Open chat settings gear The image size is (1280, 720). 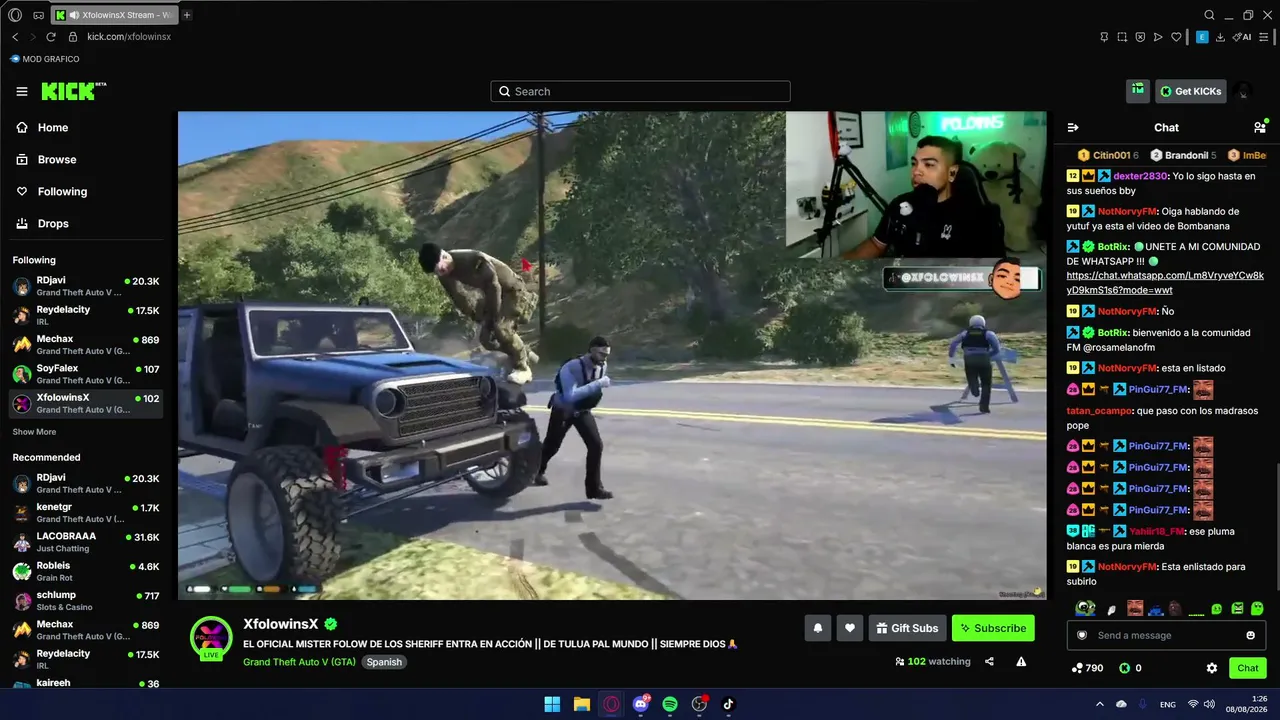point(1212,668)
